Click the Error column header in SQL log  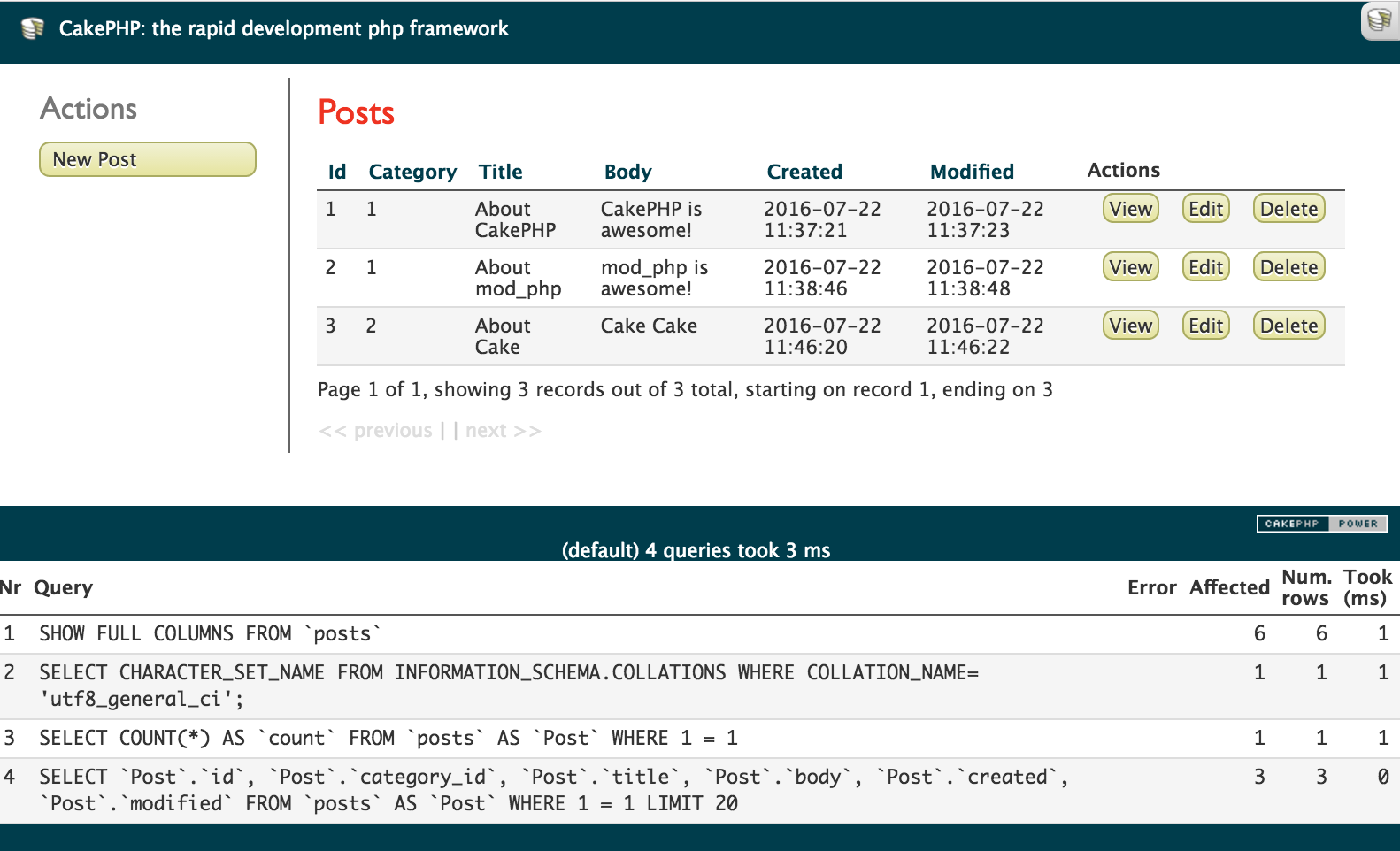click(1151, 587)
